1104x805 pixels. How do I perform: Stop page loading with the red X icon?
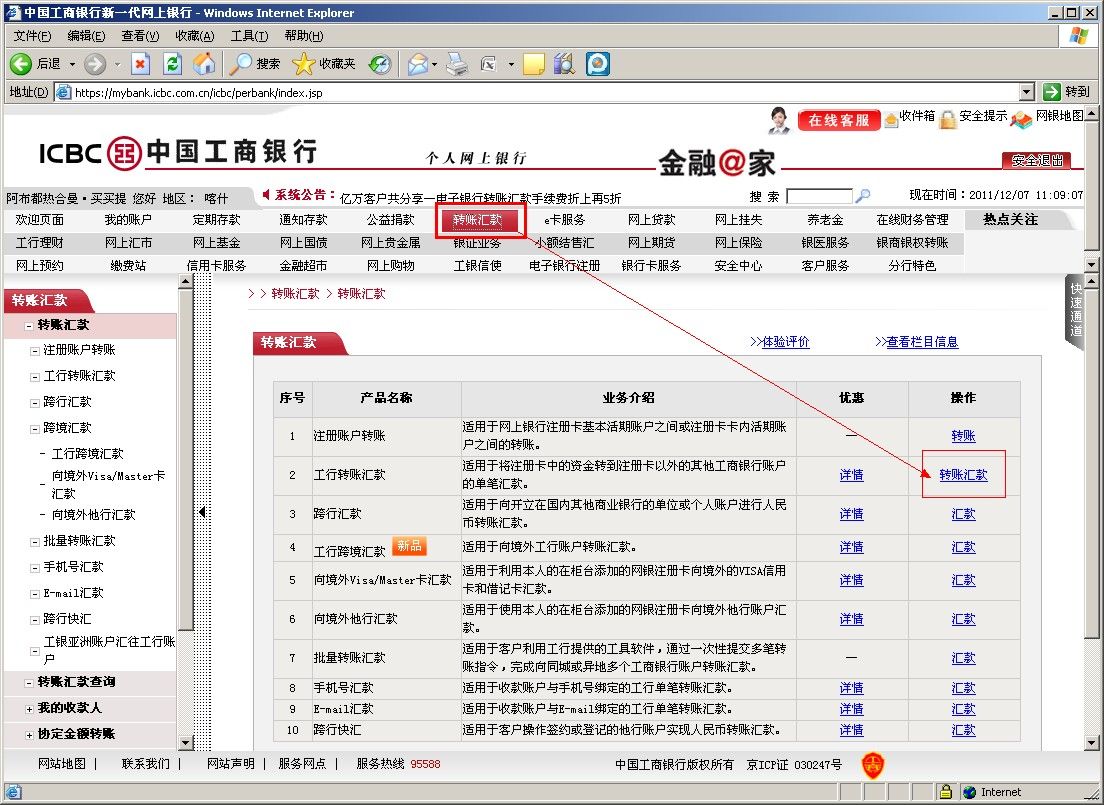[141, 64]
